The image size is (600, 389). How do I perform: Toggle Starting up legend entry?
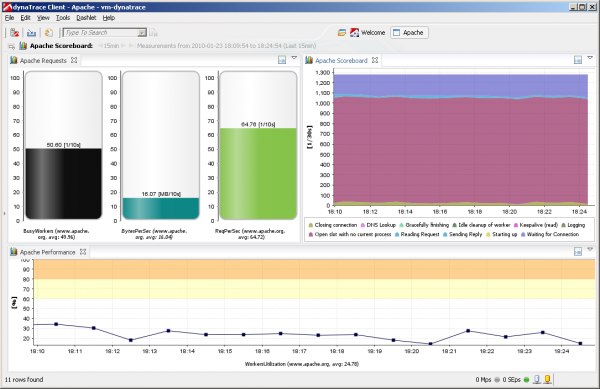click(501, 234)
